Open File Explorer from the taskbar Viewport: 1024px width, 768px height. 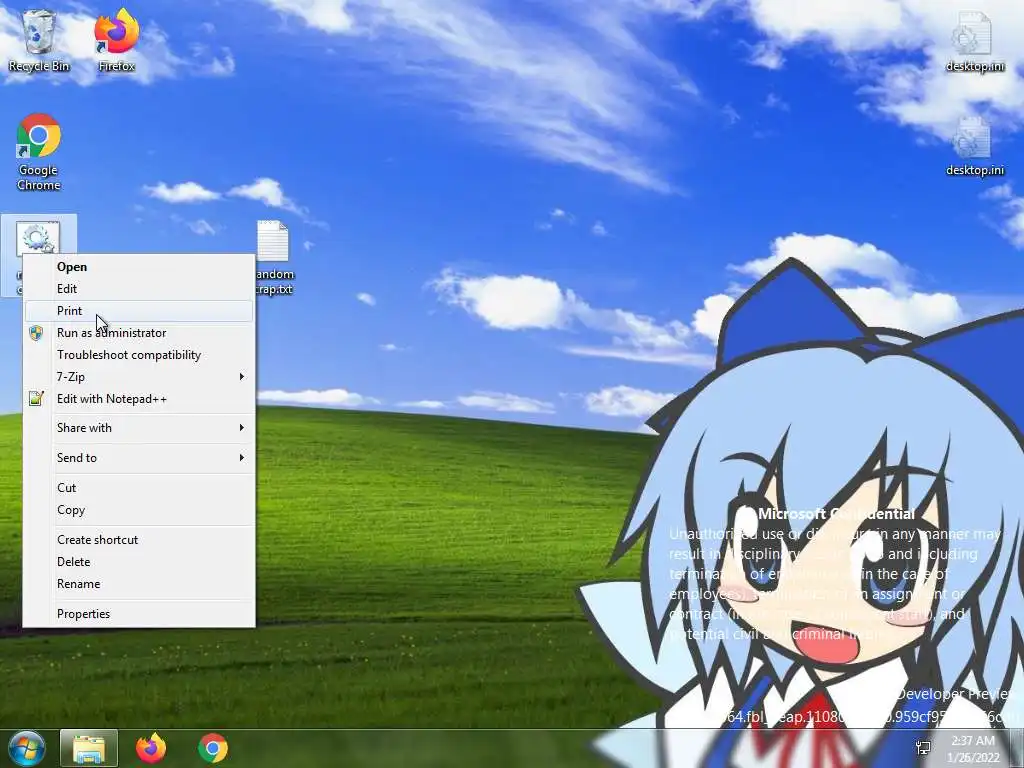[89, 748]
